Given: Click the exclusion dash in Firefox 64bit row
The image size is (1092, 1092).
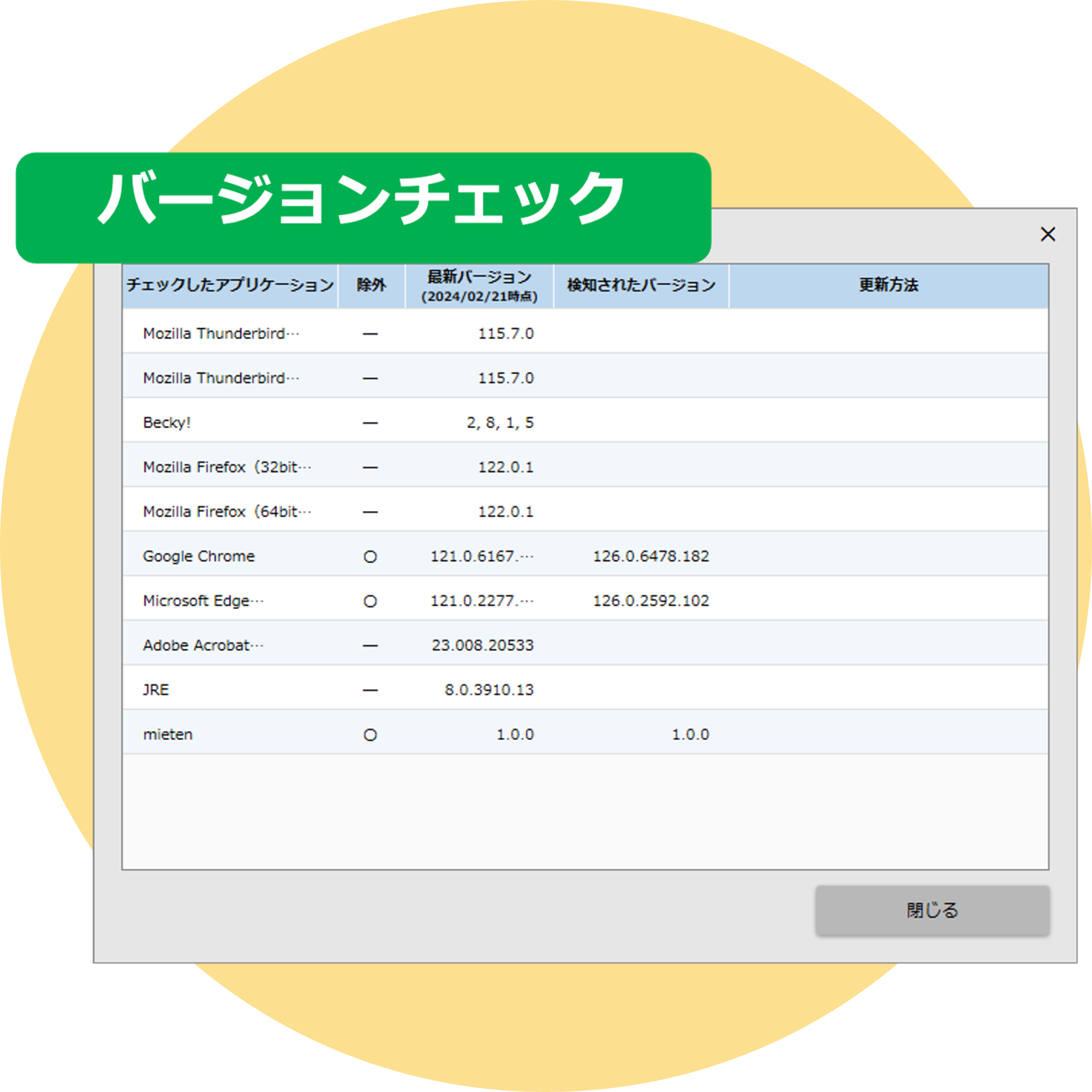Looking at the screenshot, I should coord(370,512).
